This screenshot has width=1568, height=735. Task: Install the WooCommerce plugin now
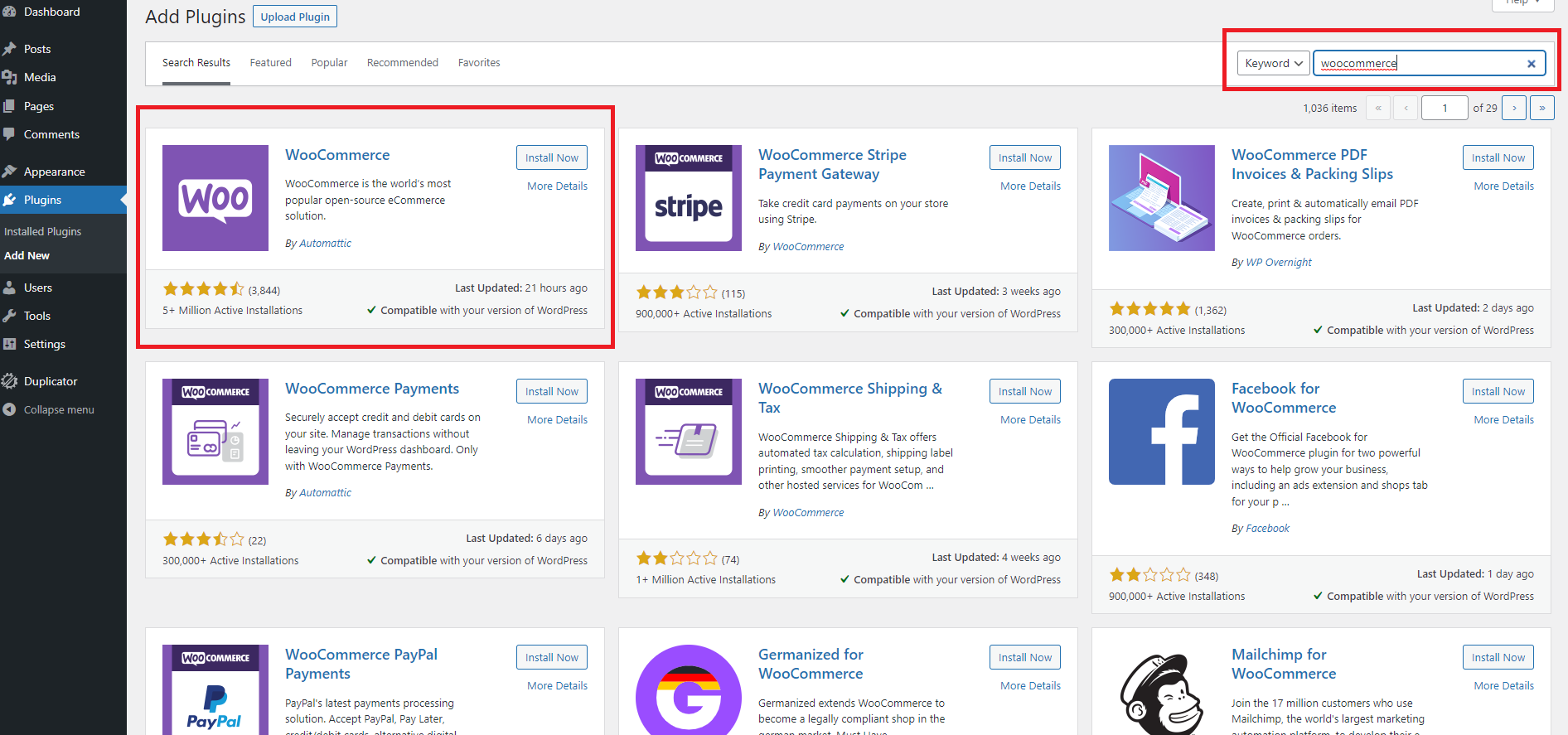tap(552, 157)
